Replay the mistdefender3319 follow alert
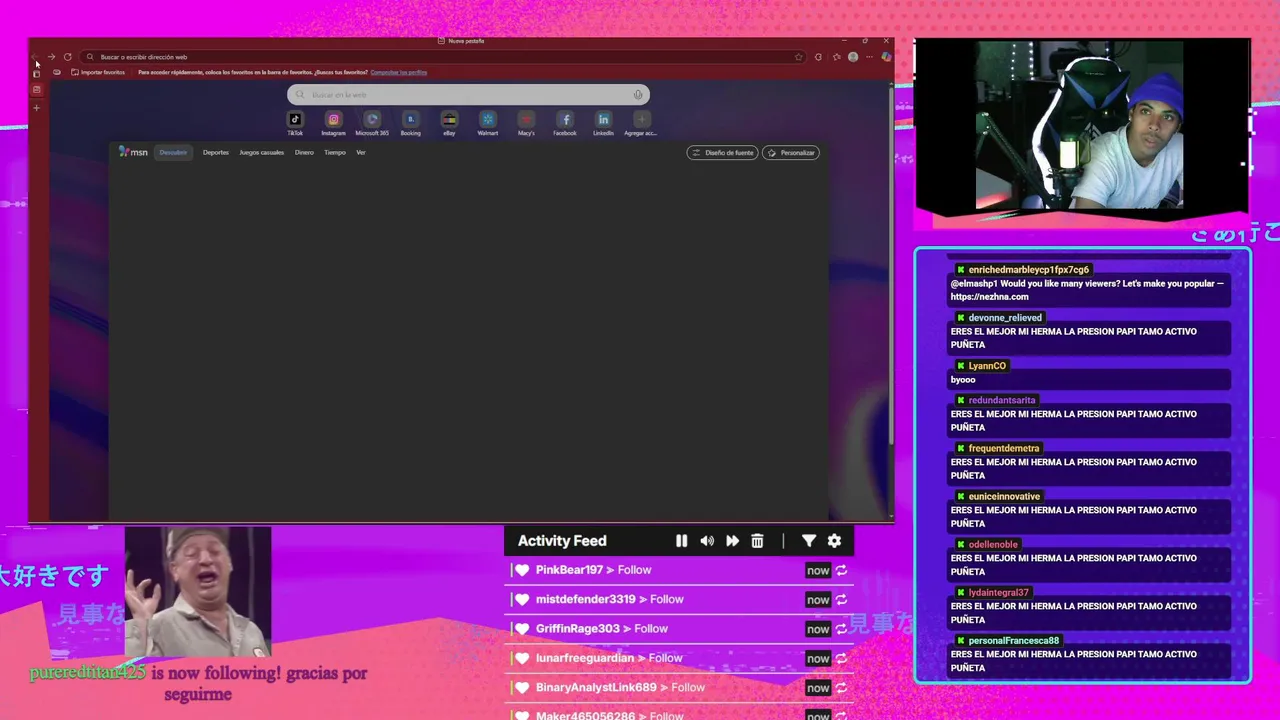Screen dimensions: 1280x720 [x=841, y=600]
